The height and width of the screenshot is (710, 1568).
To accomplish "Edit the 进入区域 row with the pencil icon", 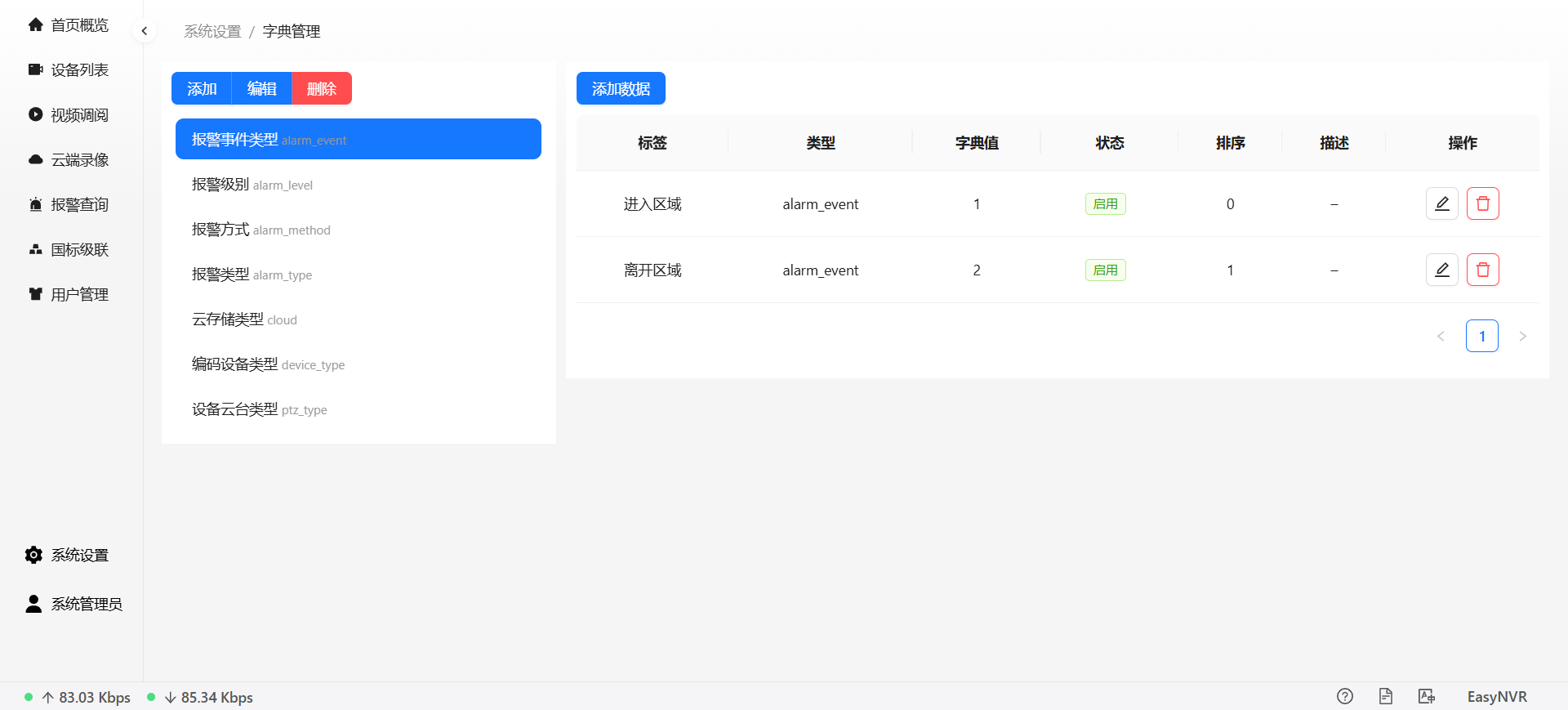I will click(x=1442, y=203).
